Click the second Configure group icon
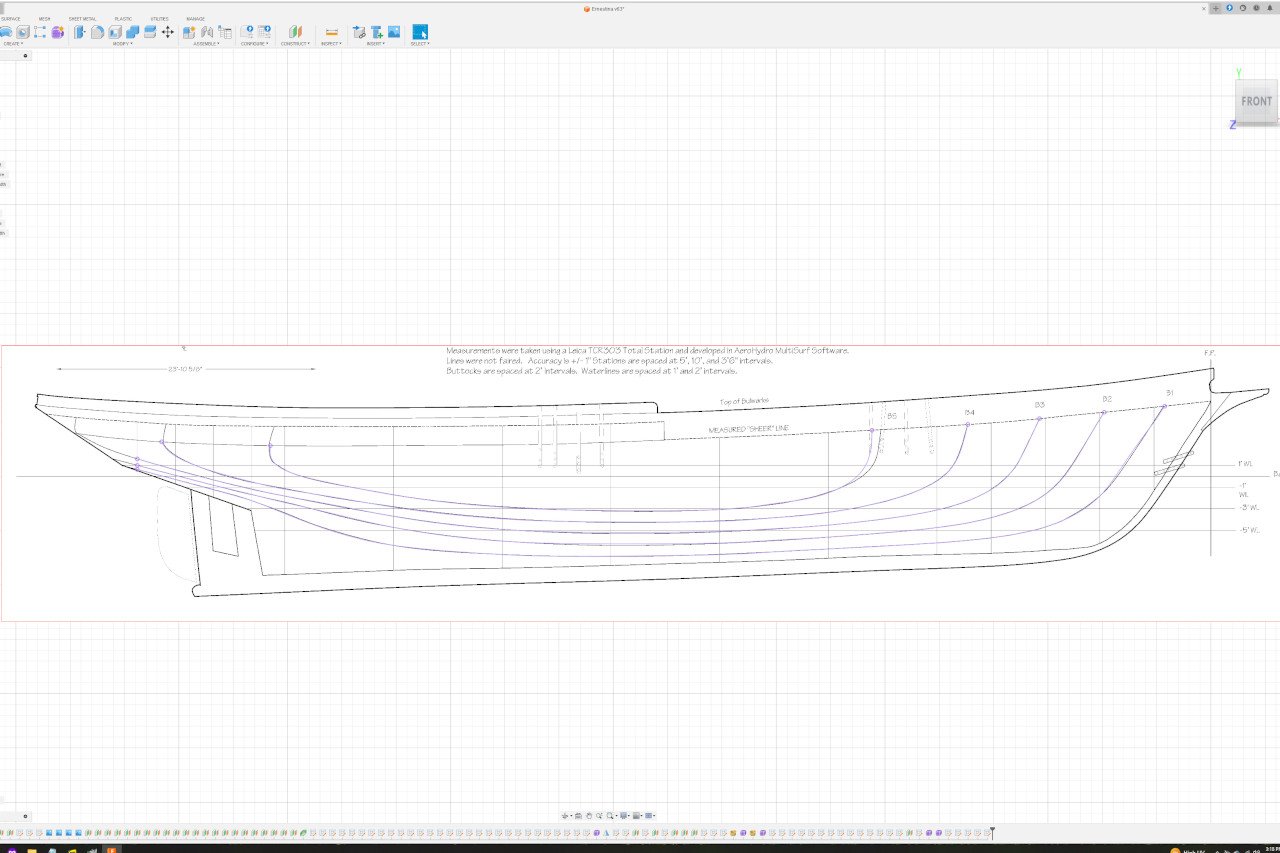 click(264, 32)
